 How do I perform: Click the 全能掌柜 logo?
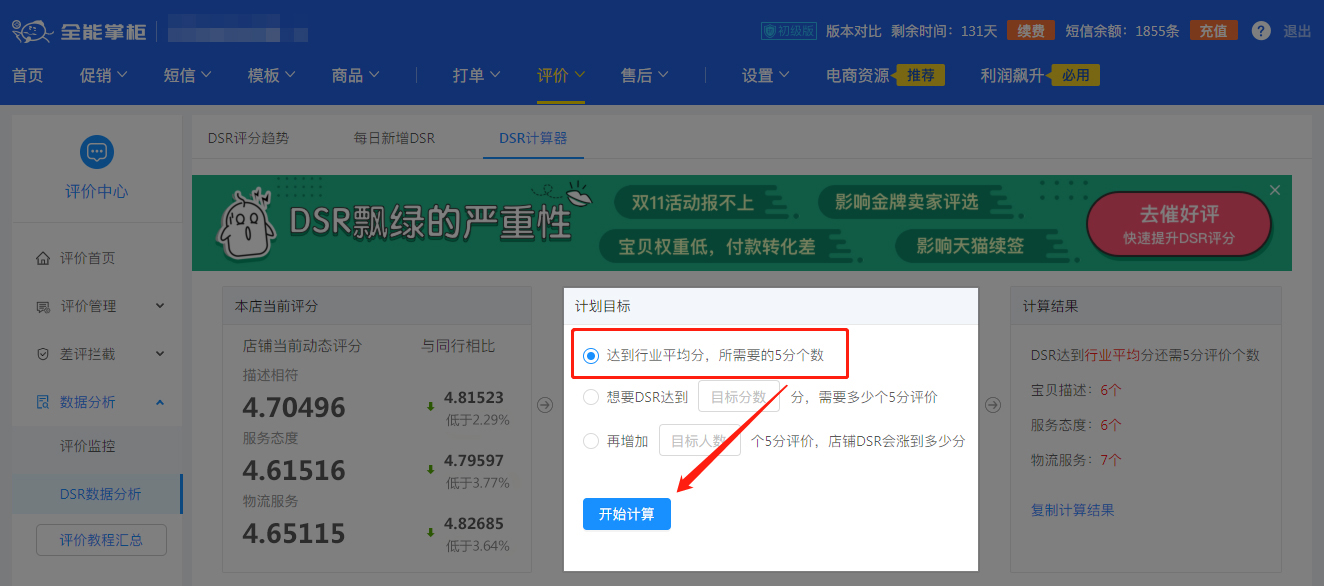(79, 31)
